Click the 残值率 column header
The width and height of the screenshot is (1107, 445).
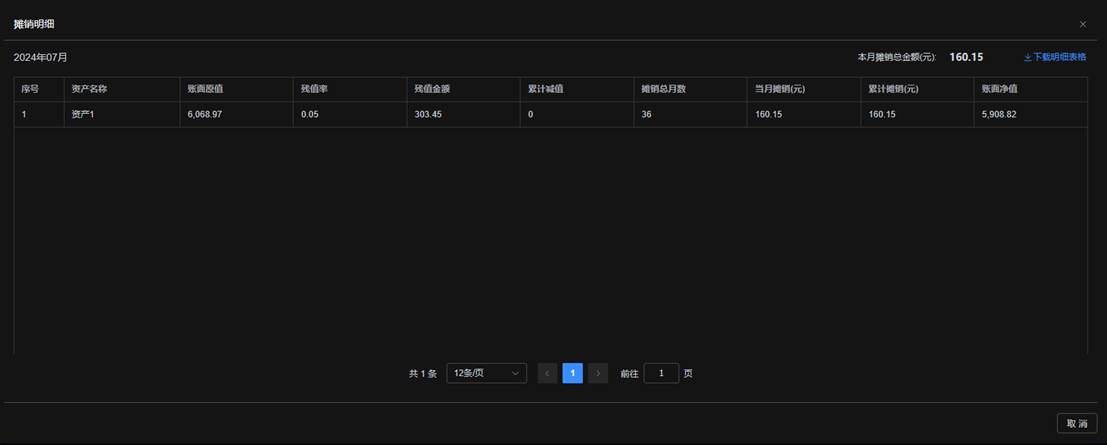click(315, 89)
